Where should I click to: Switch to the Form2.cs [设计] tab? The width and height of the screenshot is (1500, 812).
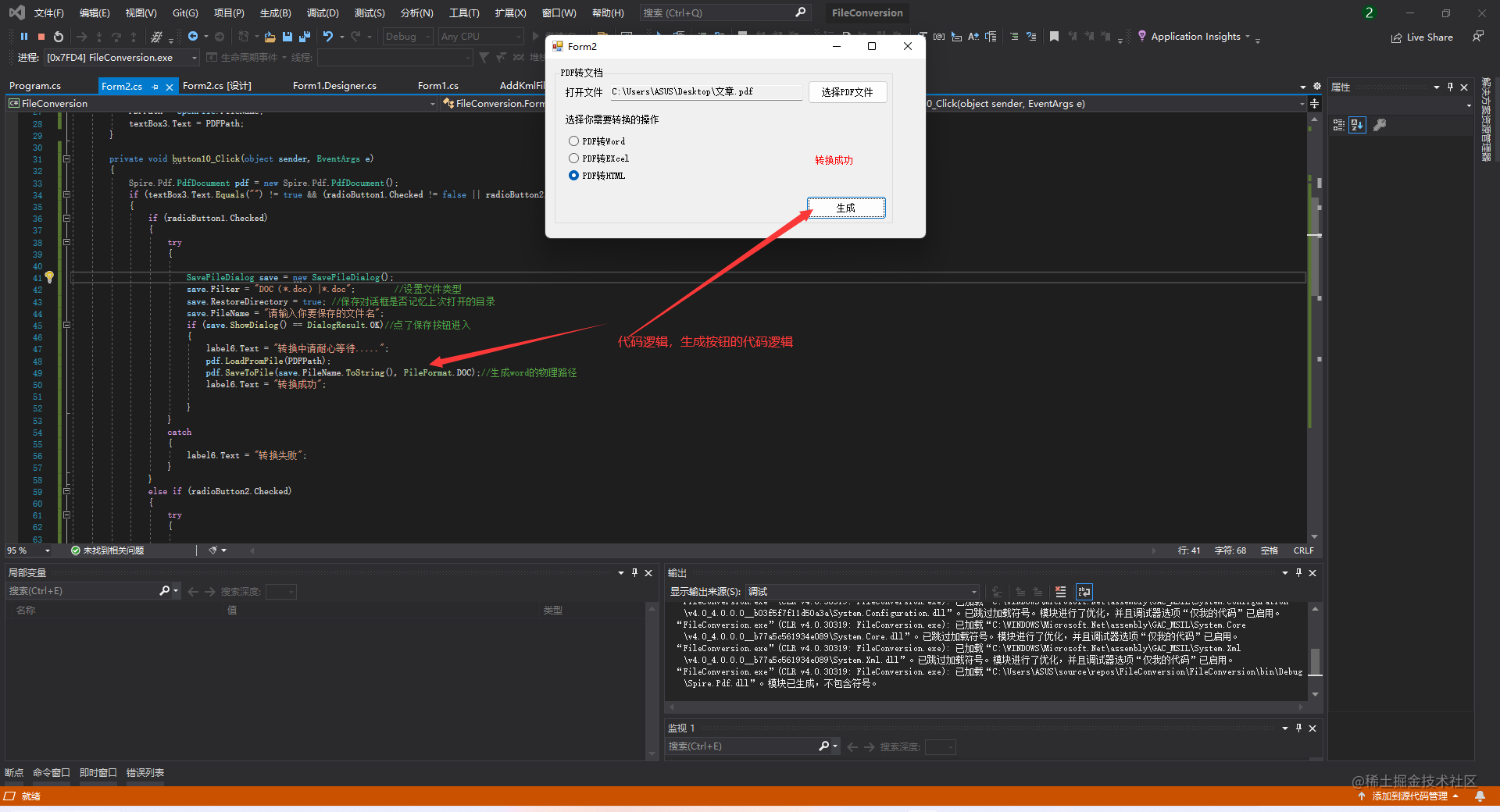pos(217,86)
